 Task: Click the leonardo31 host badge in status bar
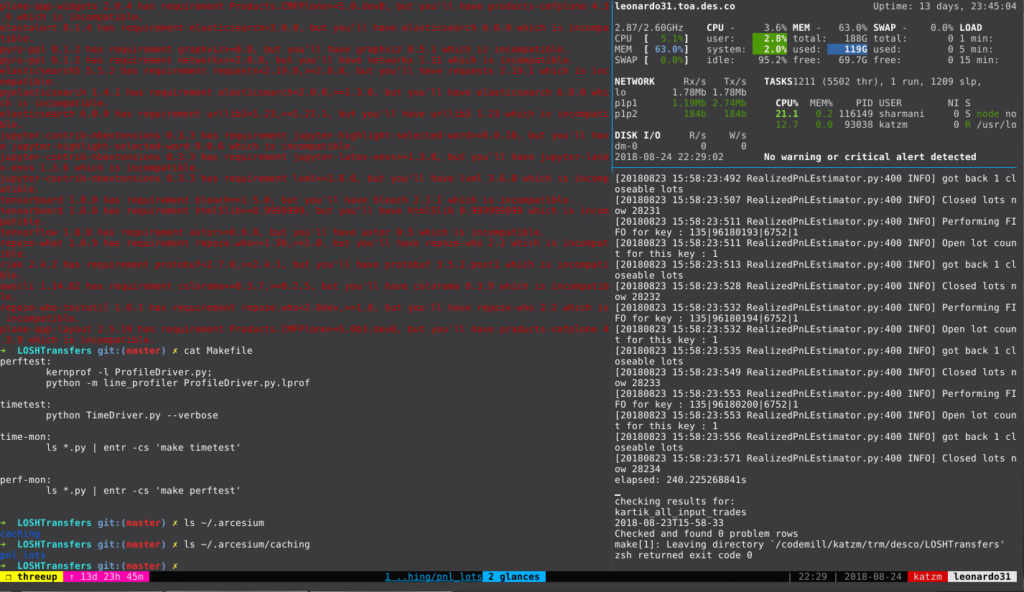[x=982, y=577]
